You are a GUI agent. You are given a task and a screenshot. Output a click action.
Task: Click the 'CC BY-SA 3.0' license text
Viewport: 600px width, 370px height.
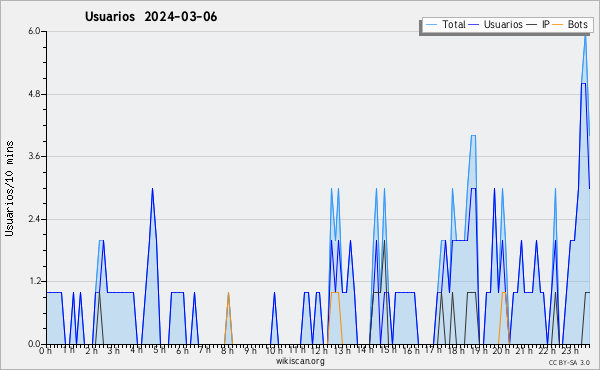coord(569,362)
